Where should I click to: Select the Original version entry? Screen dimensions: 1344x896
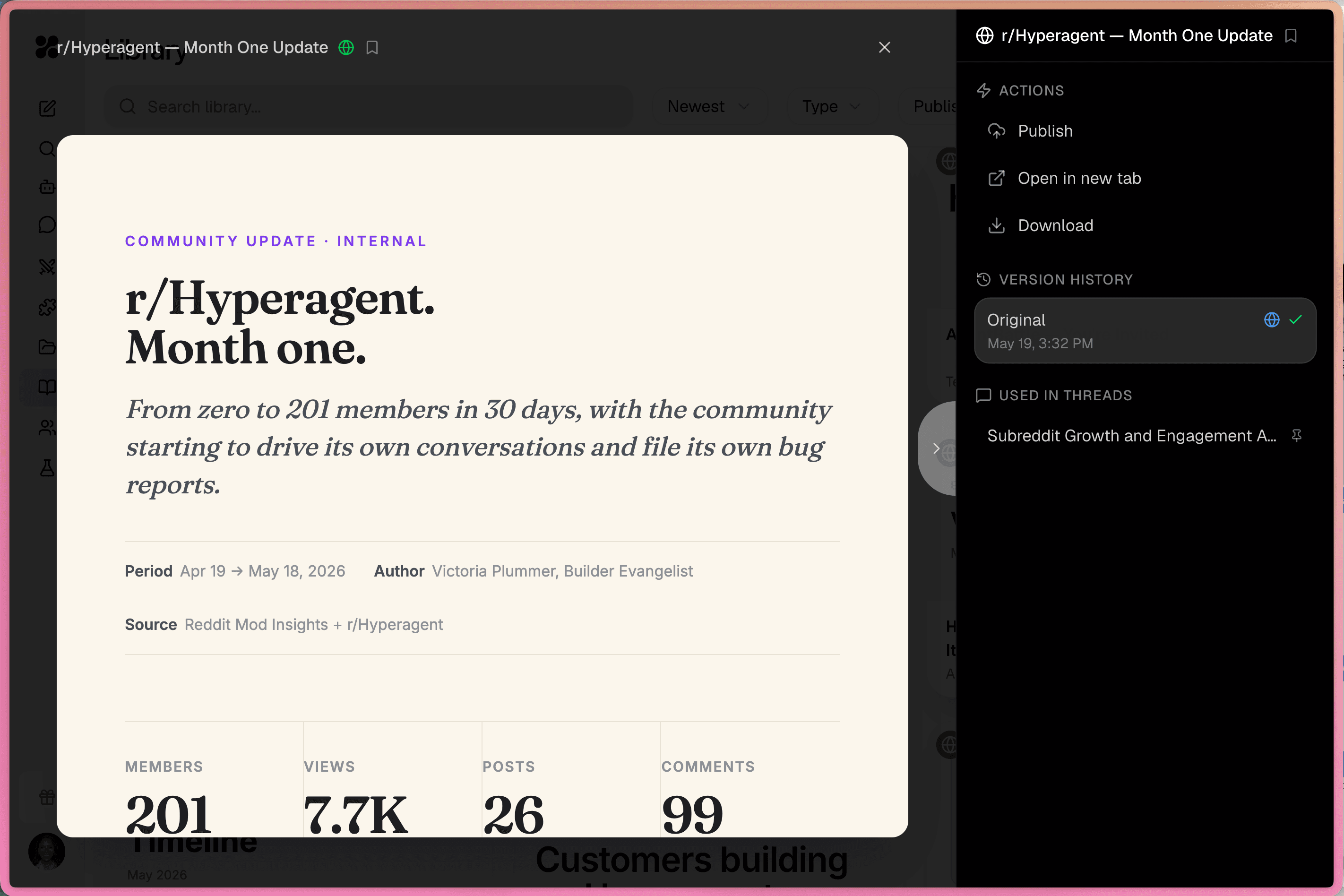1146,331
